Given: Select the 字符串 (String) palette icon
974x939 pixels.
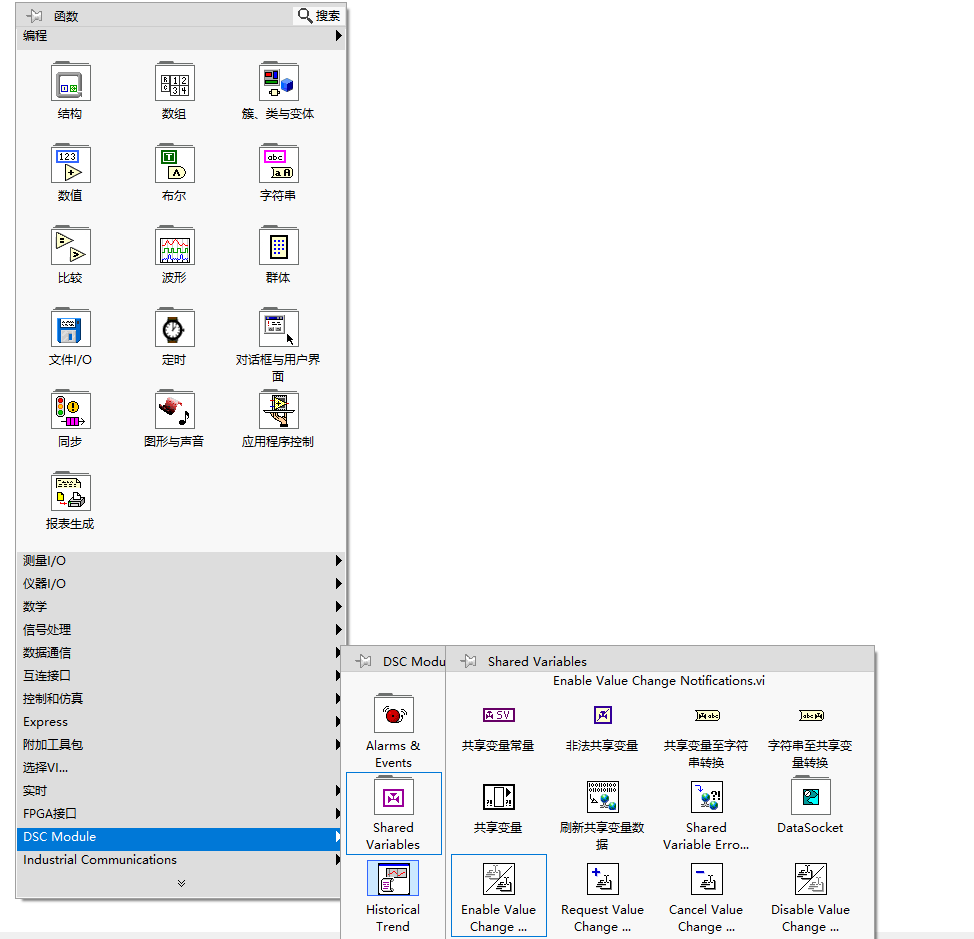Looking at the screenshot, I should (x=279, y=163).
